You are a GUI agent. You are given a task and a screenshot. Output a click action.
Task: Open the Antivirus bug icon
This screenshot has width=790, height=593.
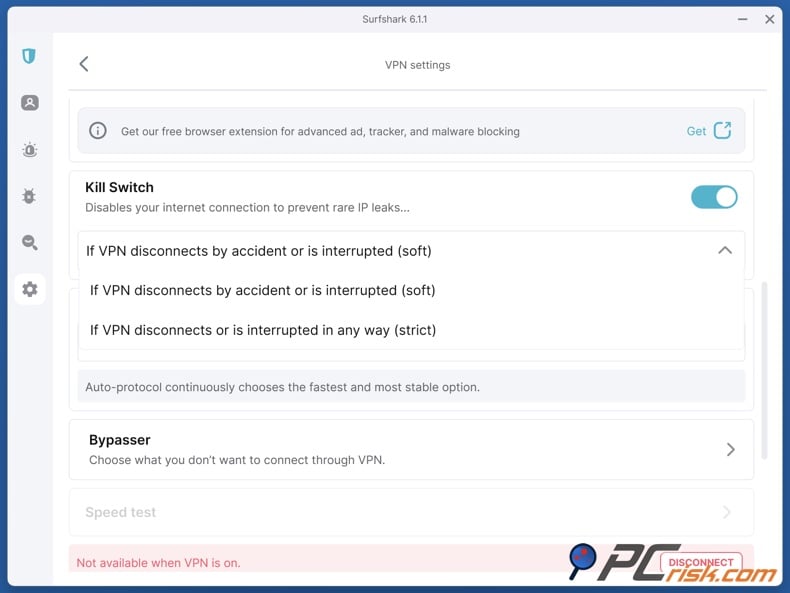point(29,196)
